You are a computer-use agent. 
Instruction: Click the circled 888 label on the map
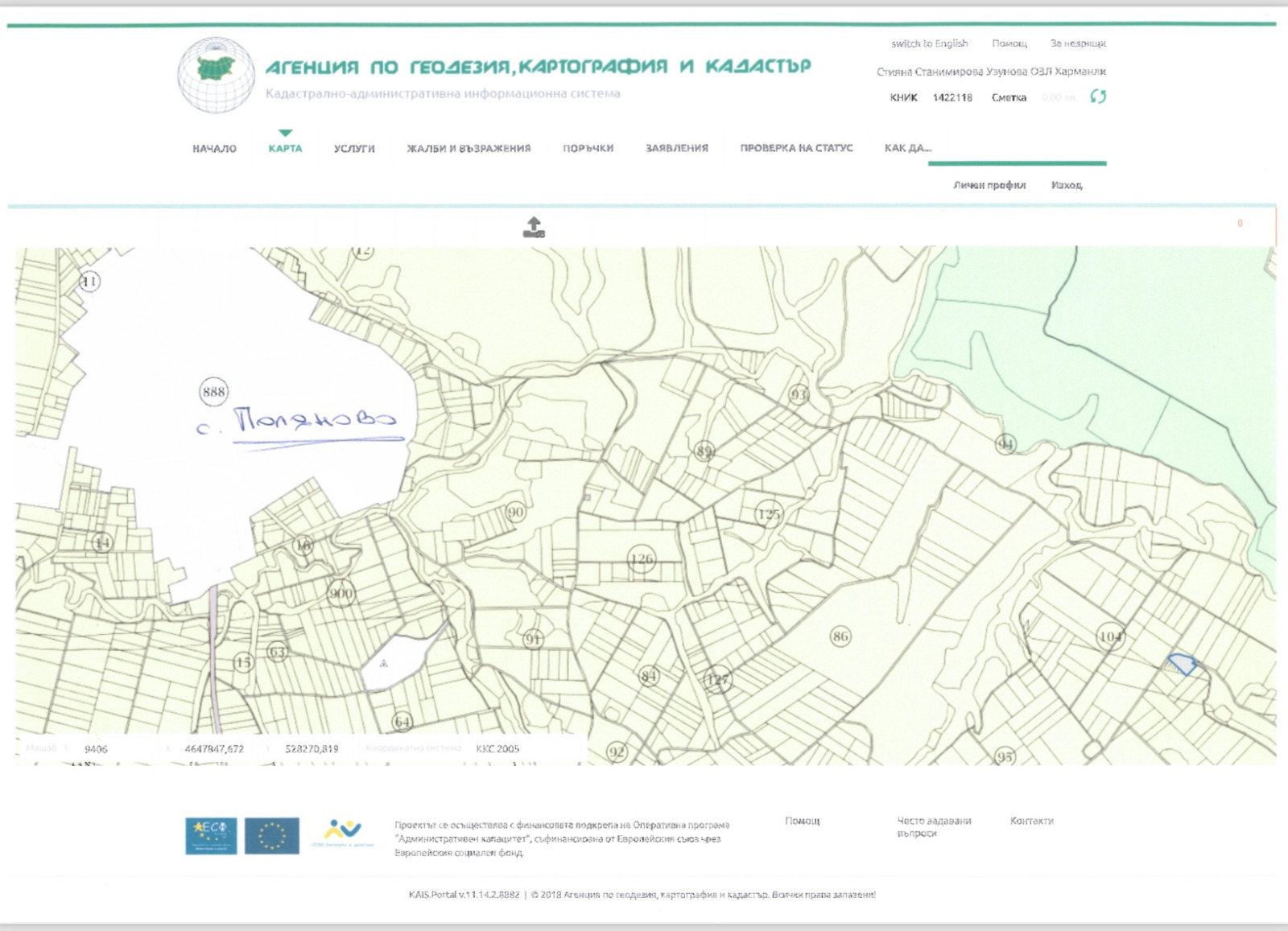click(213, 392)
